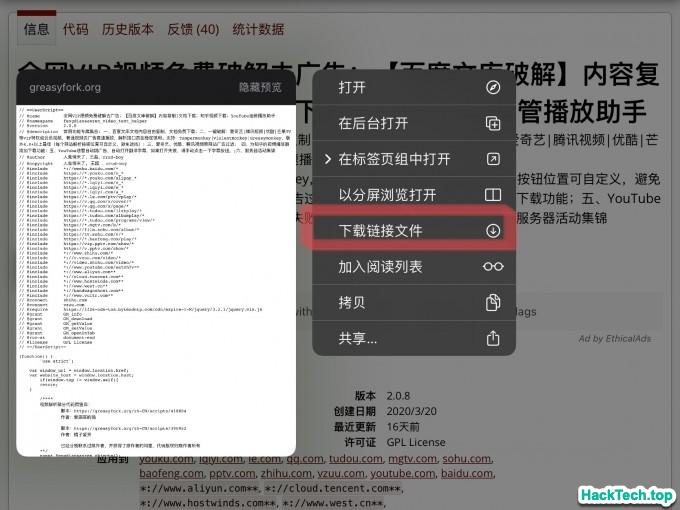The width and height of the screenshot is (680, 510).
Task: Select 加入阅读列表 menu entry
Action: pyautogui.click(x=414, y=266)
